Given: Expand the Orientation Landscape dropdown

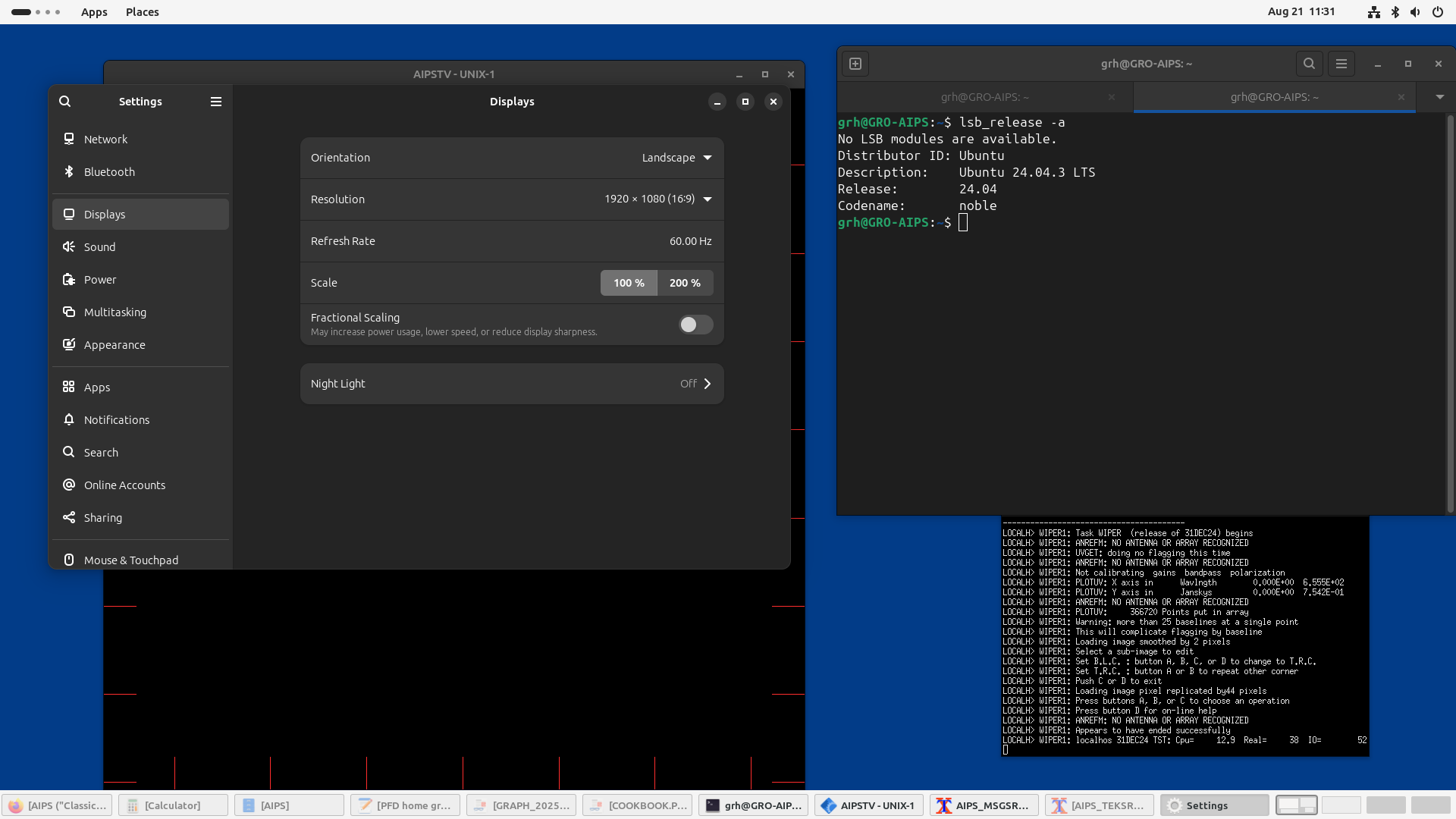Looking at the screenshot, I should point(676,158).
